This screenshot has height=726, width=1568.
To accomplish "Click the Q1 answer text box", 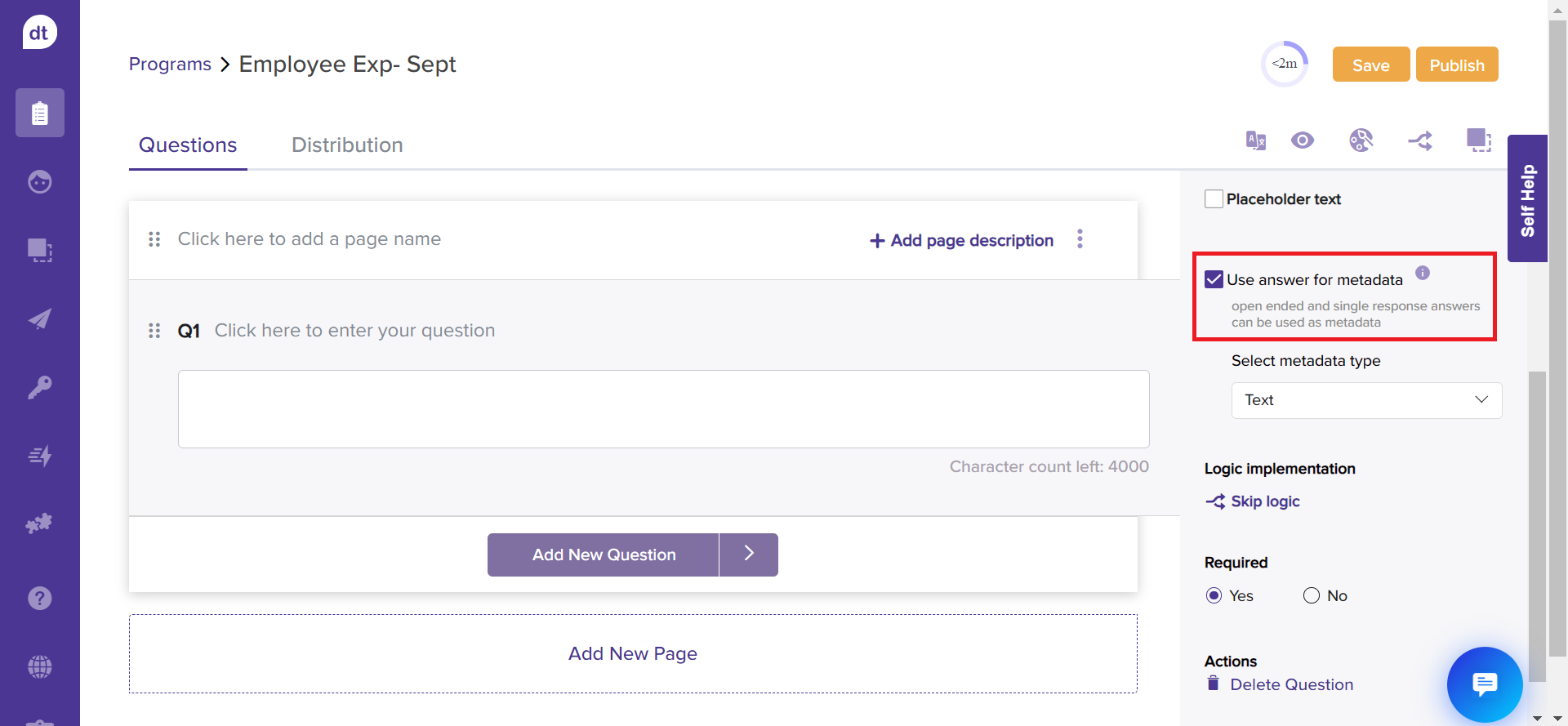I will pos(663,409).
